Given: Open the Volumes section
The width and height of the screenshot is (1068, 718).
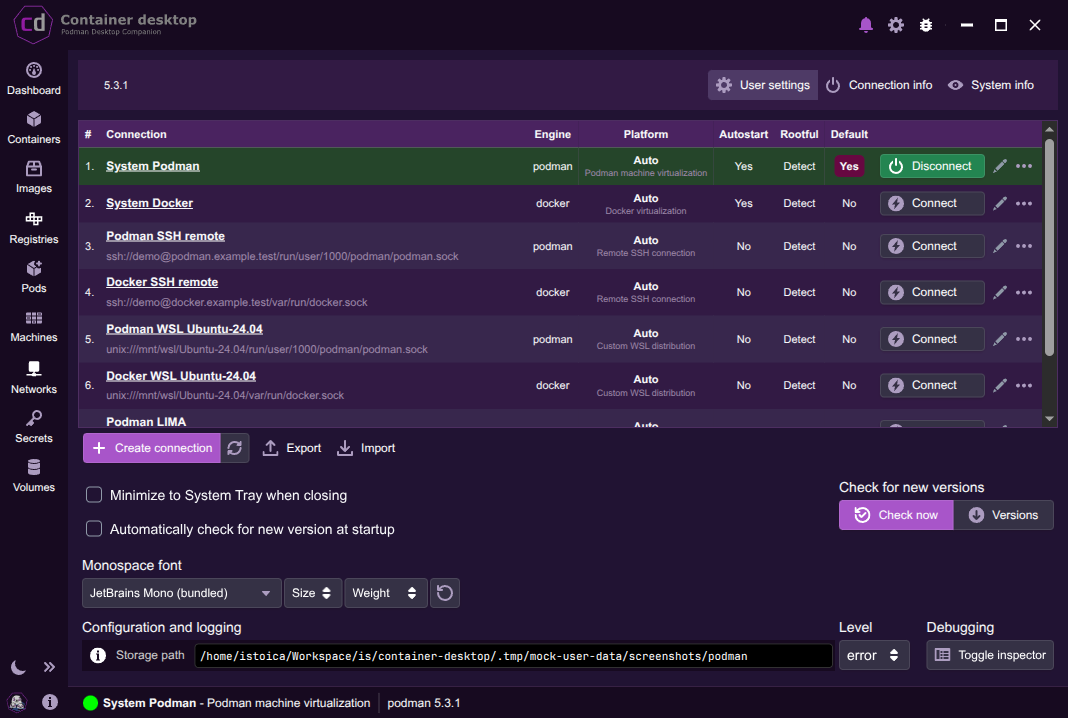Looking at the screenshot, I should click(x=33, y=476).
